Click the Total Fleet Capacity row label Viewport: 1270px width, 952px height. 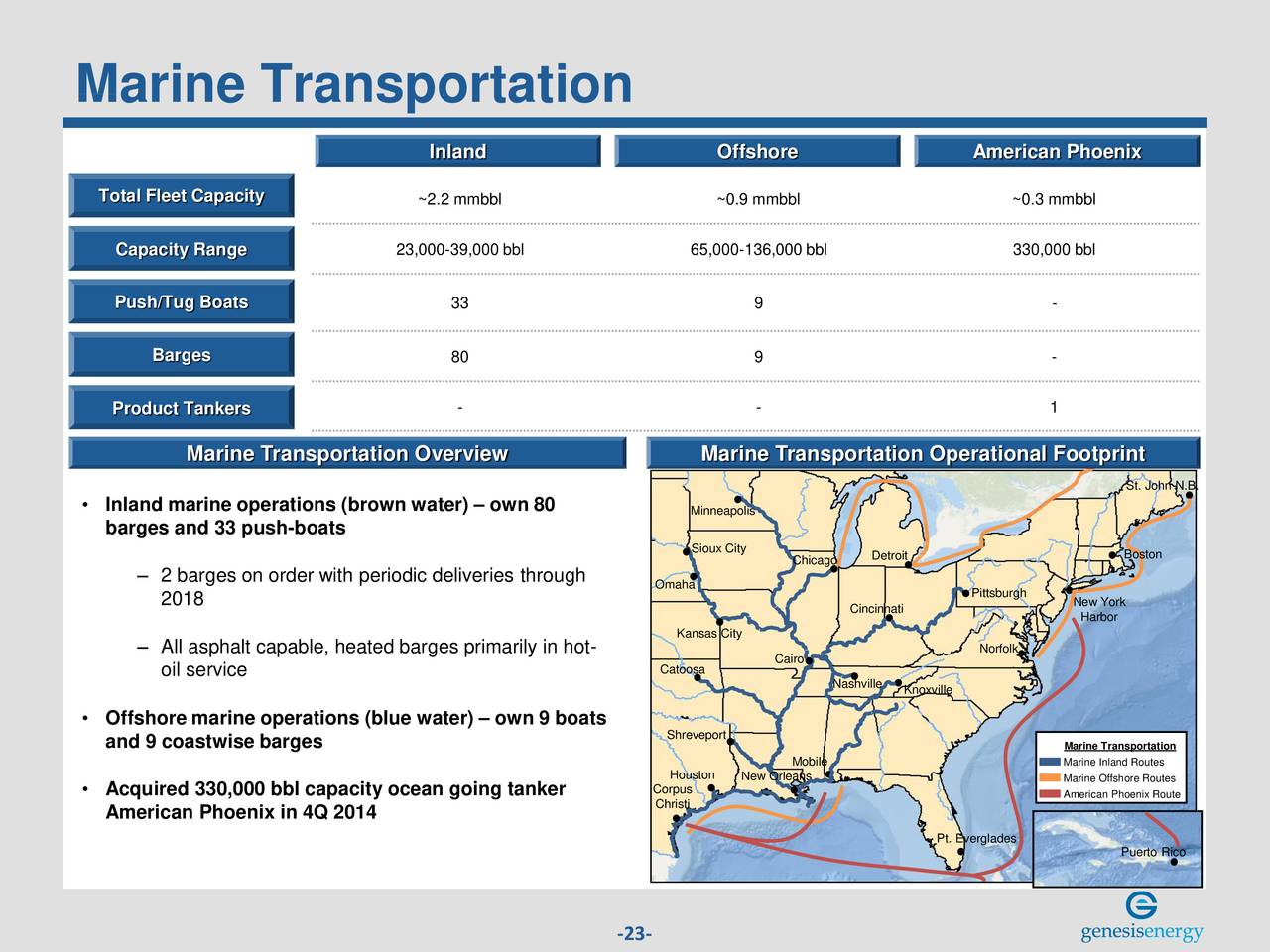(x=182, y=195)
